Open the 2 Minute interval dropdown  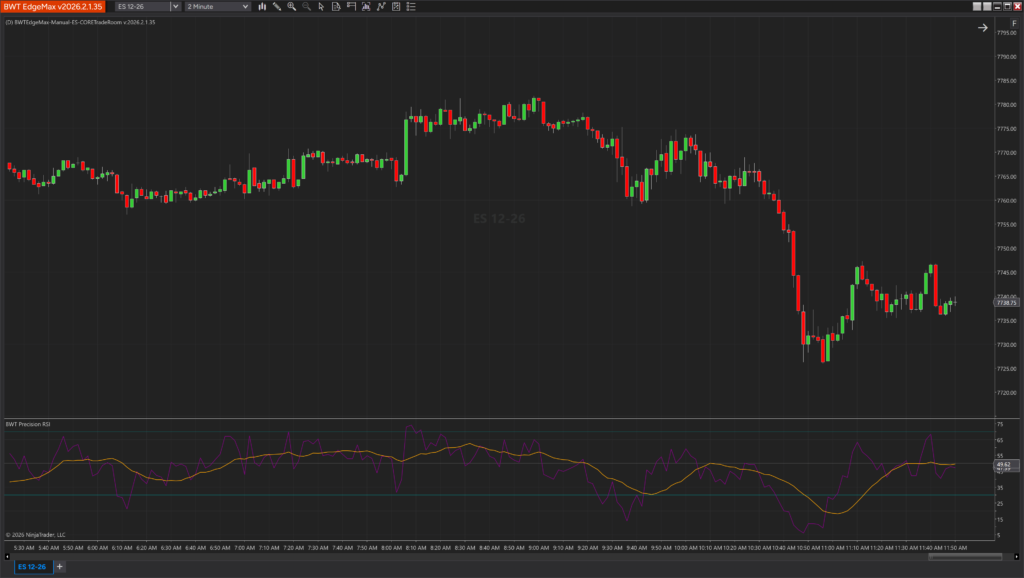(x=217, y=7)
